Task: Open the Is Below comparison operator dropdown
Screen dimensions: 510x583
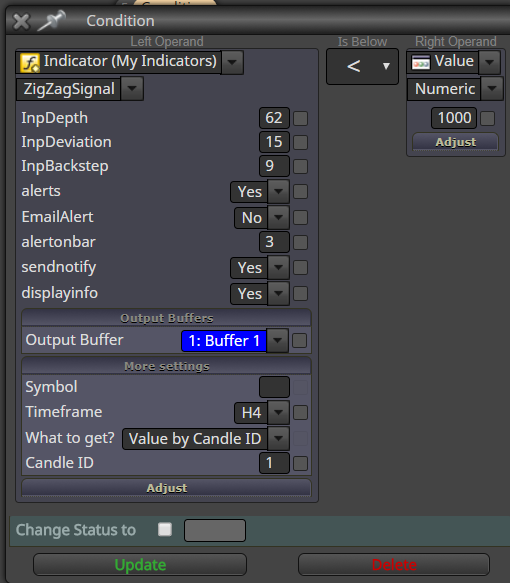Action: pos(362,67)
